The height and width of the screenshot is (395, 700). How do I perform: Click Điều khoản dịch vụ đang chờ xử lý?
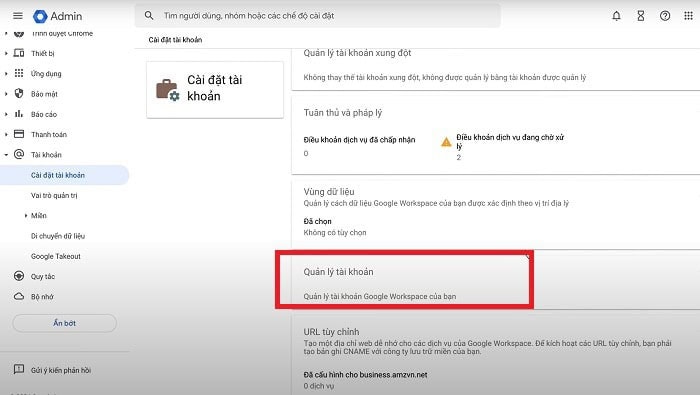pyautogui.click(x=510, y=141)
